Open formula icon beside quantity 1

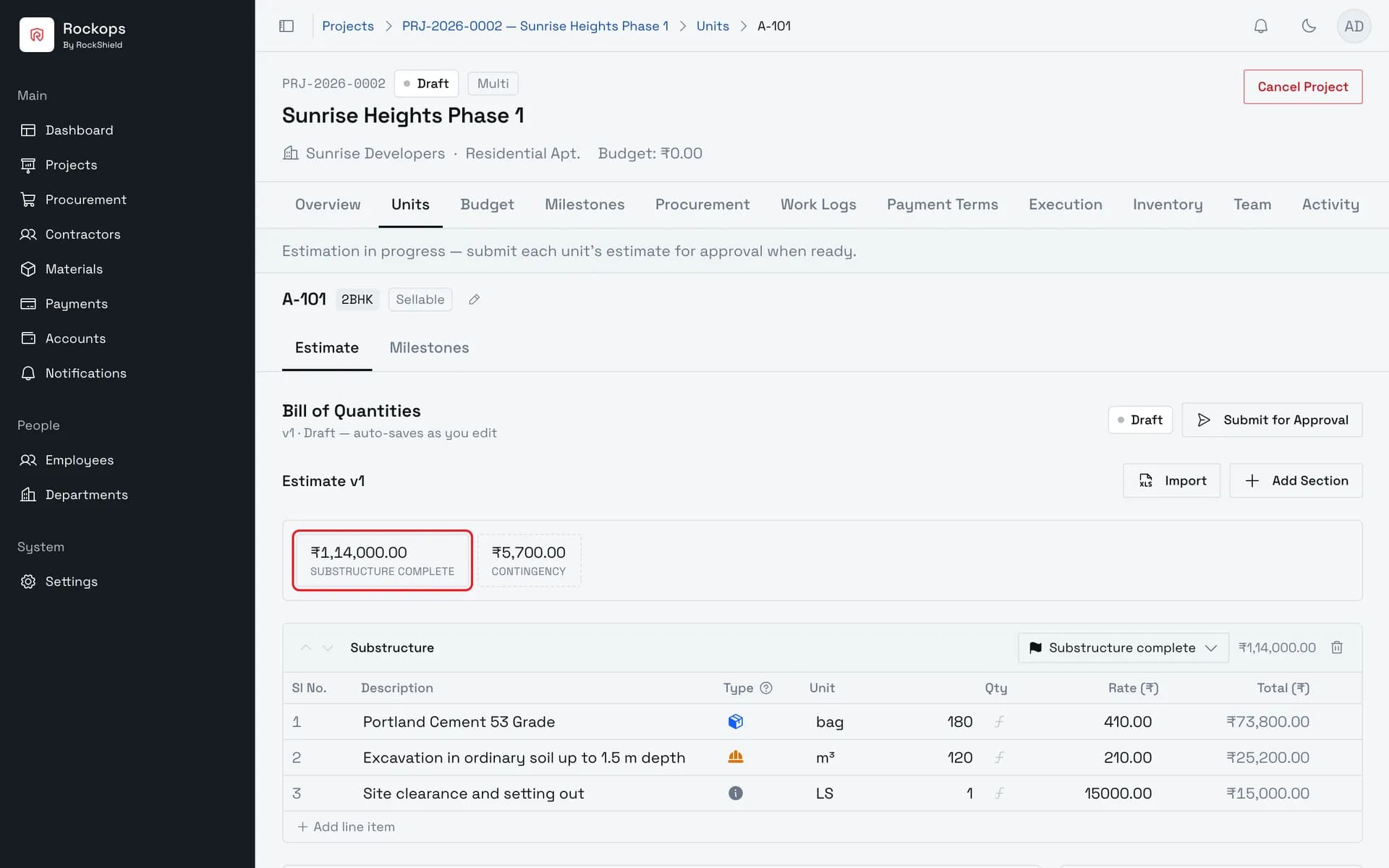[x=999, y=793]
